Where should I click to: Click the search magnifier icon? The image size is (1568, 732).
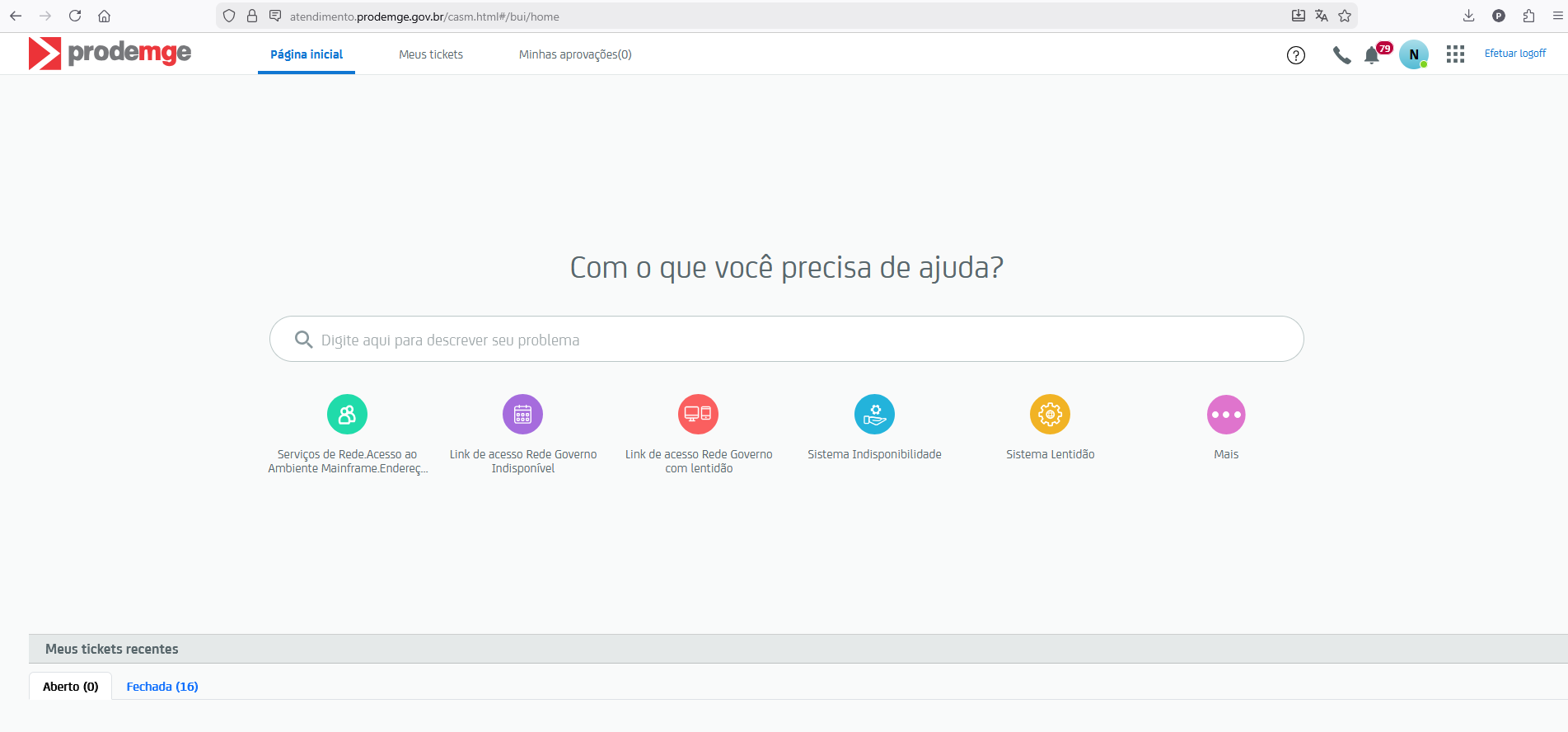(x=303, y=340)
